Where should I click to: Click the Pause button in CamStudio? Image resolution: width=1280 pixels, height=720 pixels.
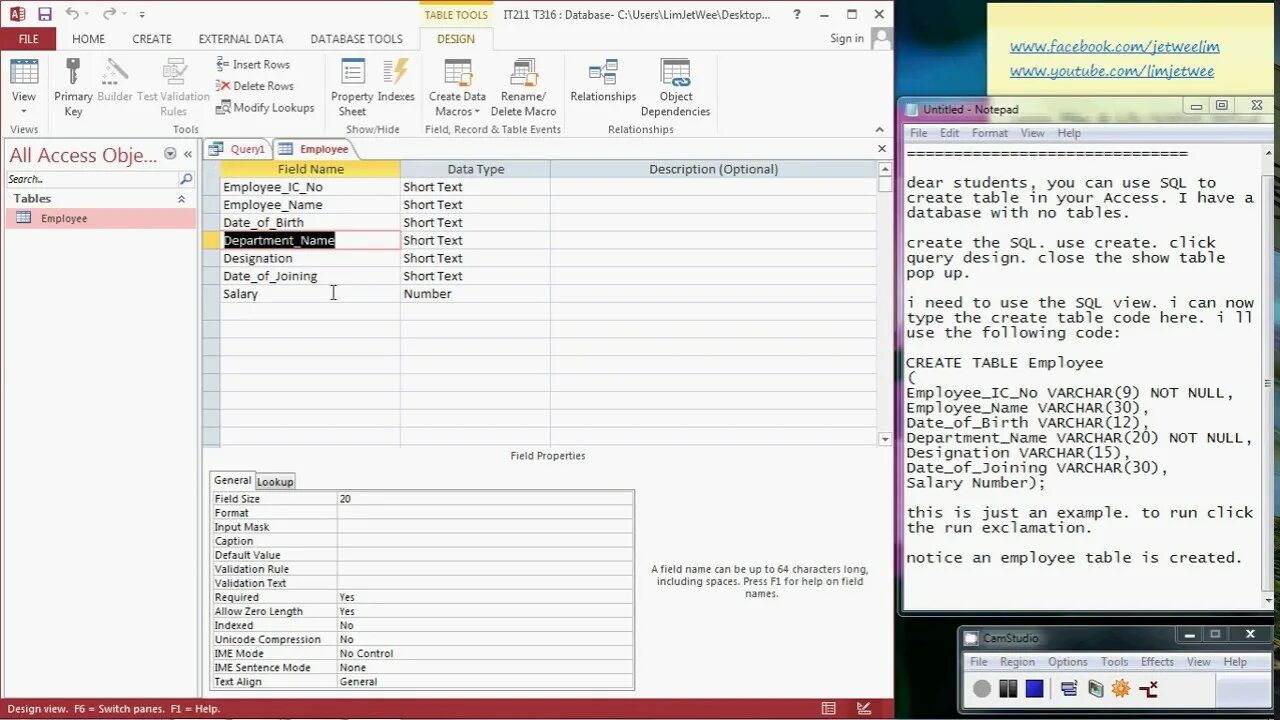[x=1008, y=689]
